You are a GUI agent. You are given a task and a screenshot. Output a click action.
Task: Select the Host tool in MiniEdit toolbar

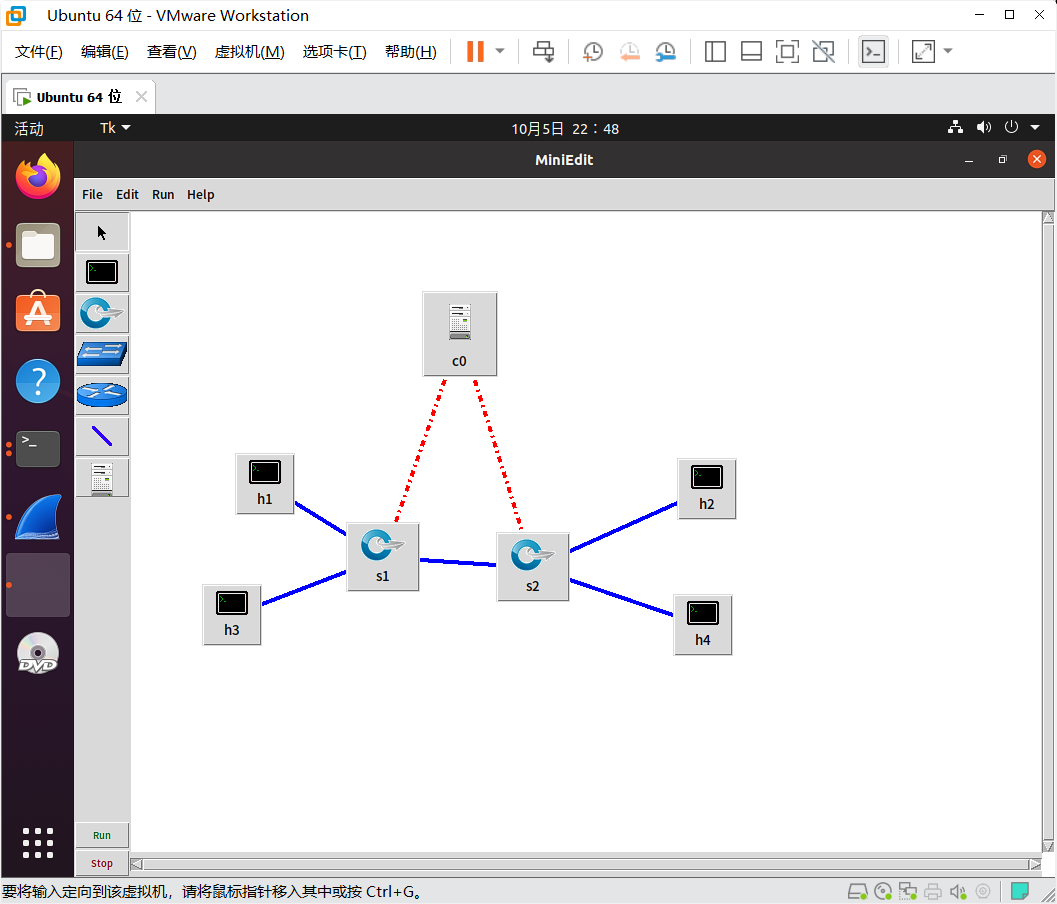[x=102, y=272]
